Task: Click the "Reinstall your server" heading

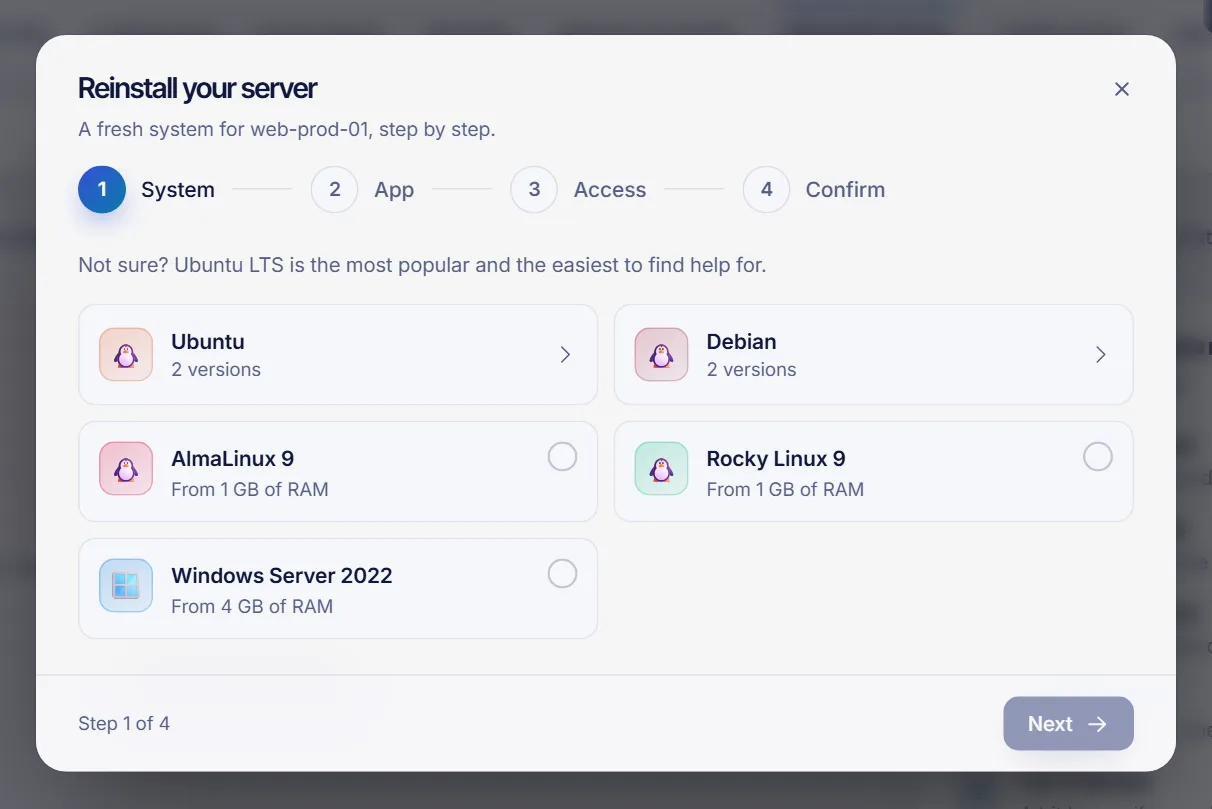Action: (197, 88)
